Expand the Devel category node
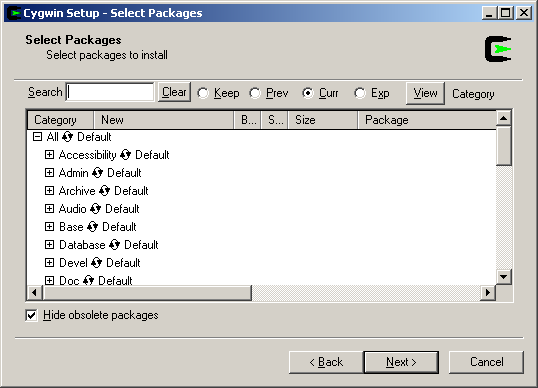This screenshot has width=538, height=388. tap(49, 263)
